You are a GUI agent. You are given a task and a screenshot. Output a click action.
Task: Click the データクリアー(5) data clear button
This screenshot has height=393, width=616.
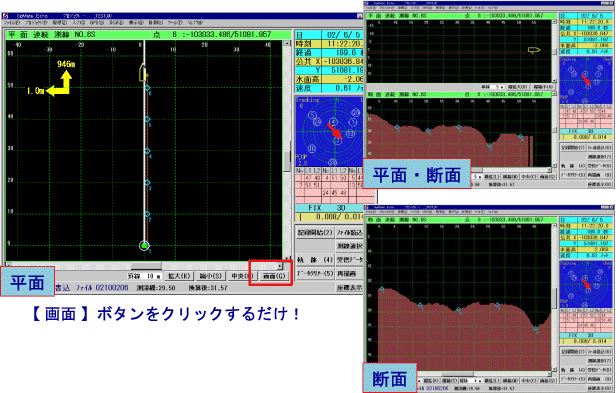pos(315,273)
